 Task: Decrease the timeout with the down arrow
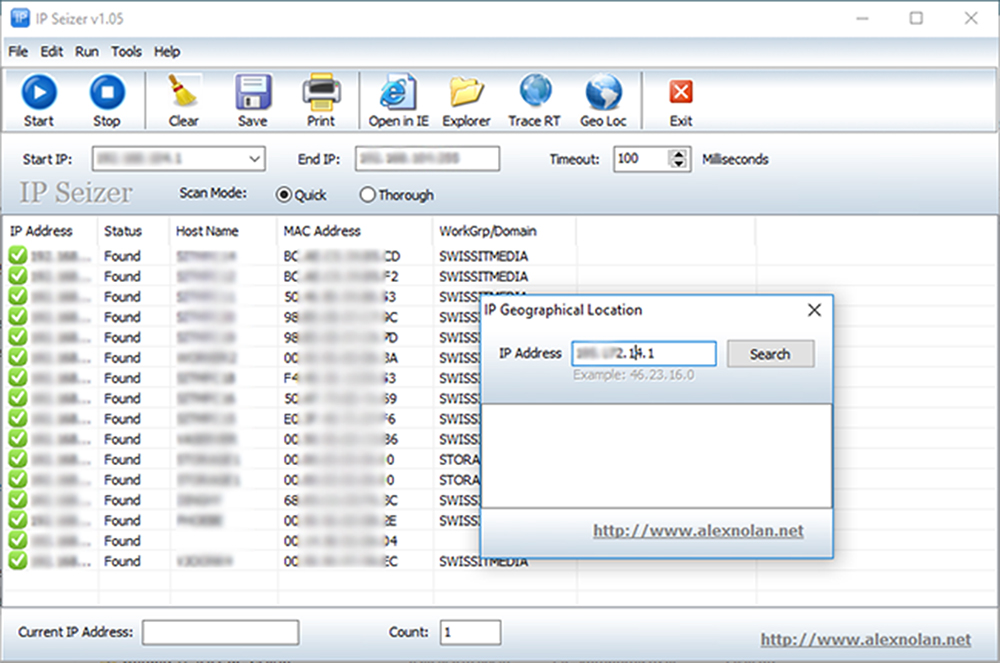pos(679,164)
